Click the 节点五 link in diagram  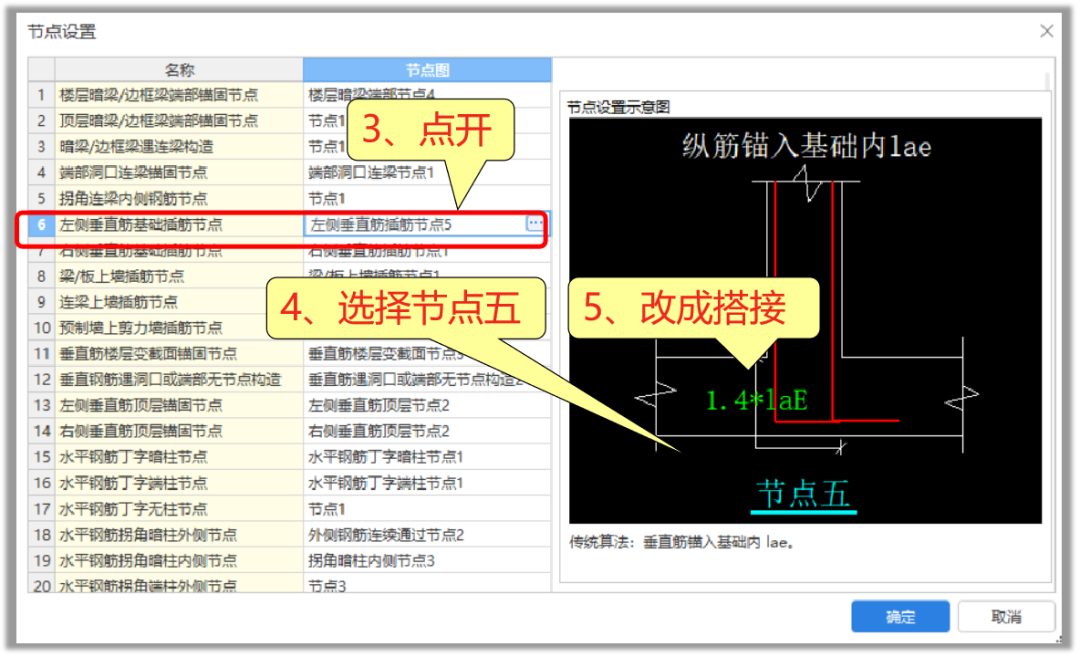click(803, 495)
